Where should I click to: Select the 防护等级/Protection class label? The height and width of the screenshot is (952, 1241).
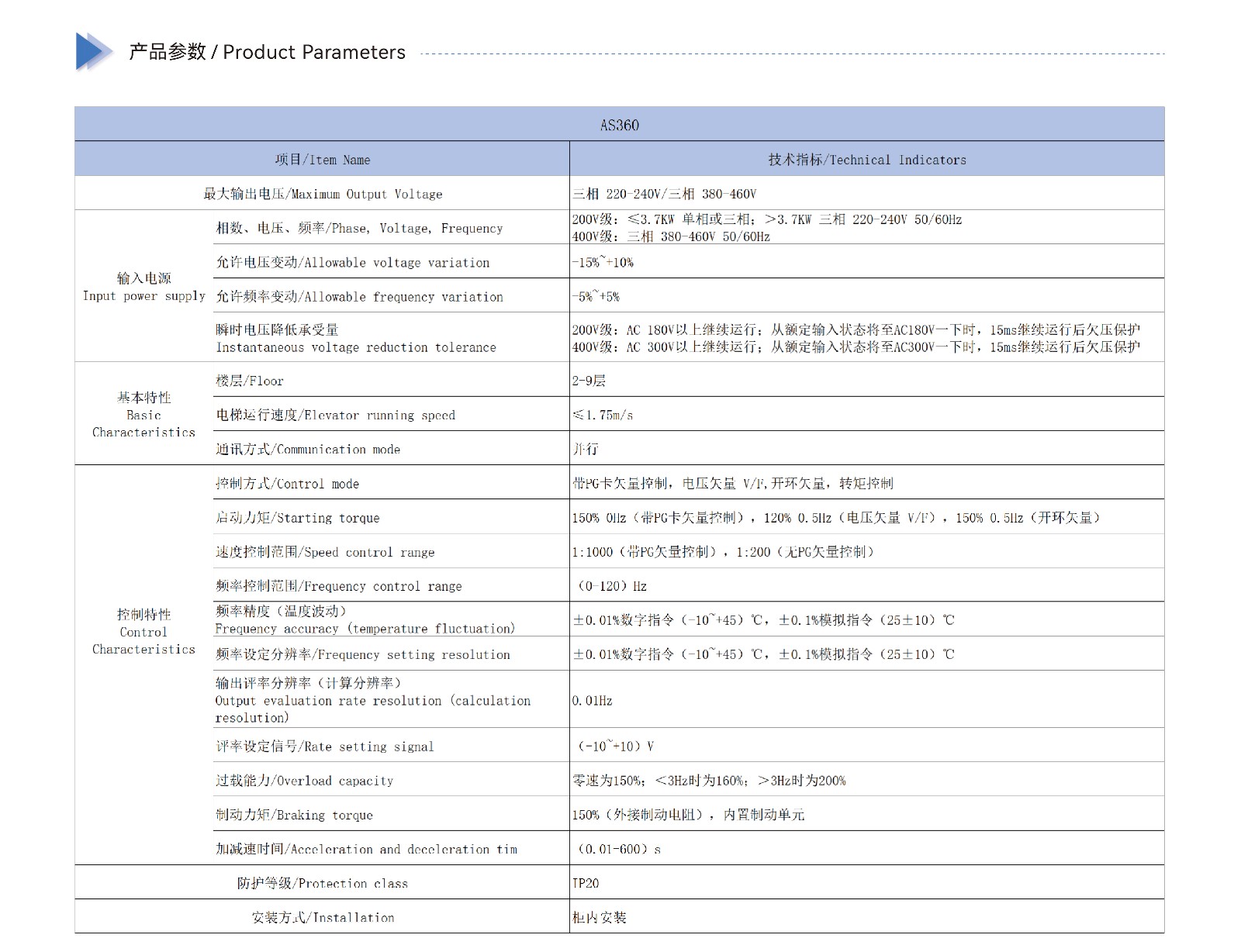click(x=323, y=883)
